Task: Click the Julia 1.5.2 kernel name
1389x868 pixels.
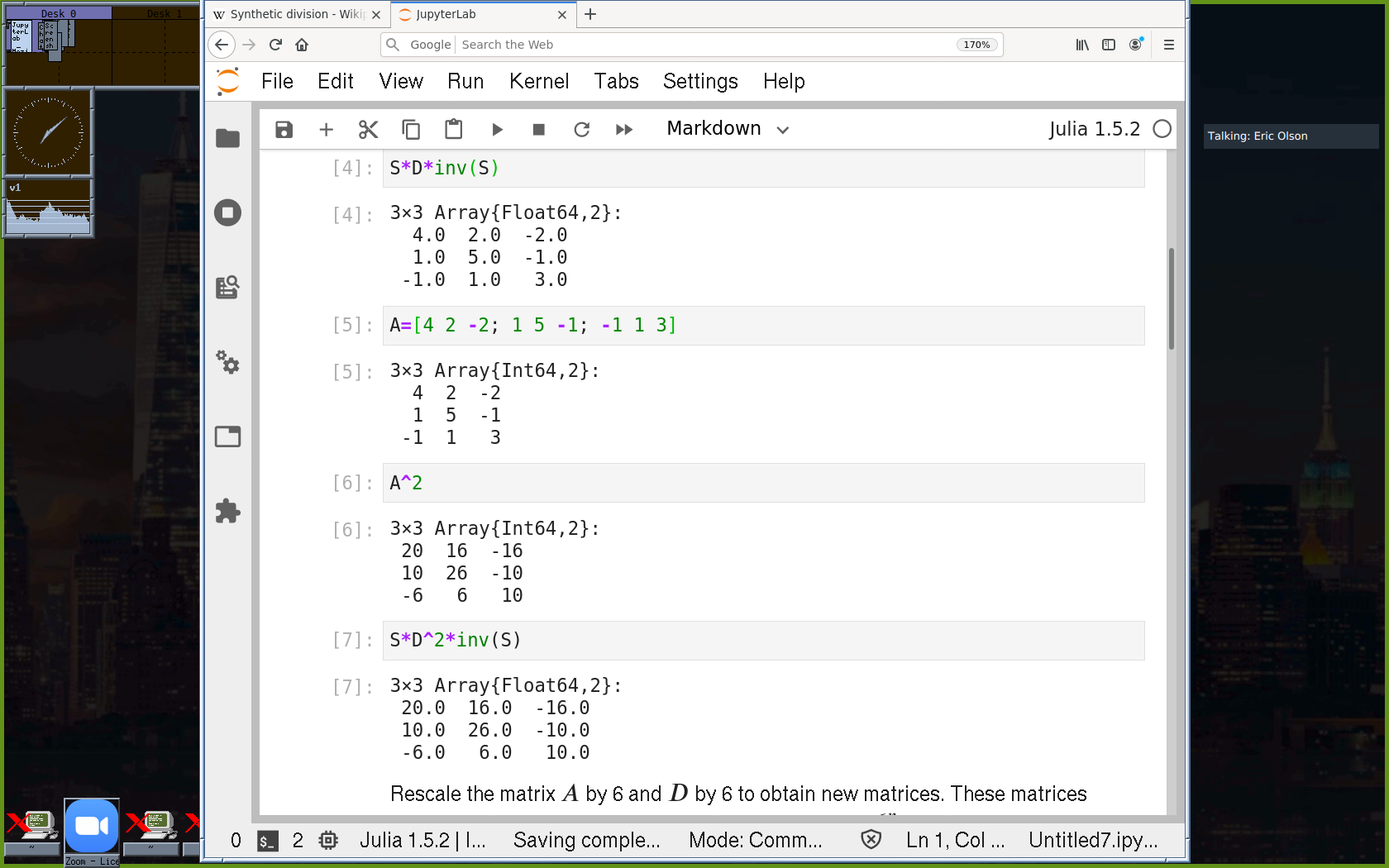Action: [x=1094, y=129]
